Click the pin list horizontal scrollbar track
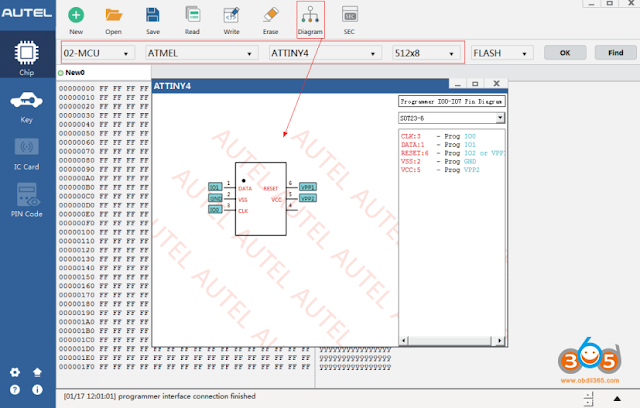 [451, 340]
